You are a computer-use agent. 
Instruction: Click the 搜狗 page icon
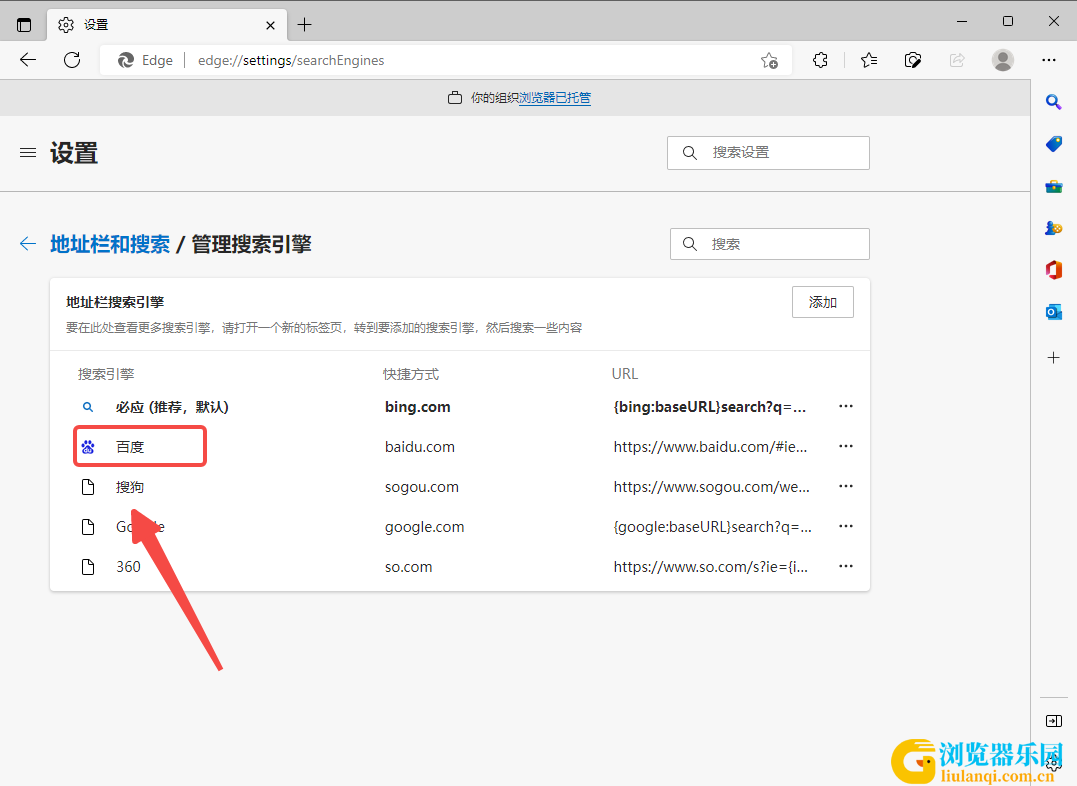[x=88, y=487]
